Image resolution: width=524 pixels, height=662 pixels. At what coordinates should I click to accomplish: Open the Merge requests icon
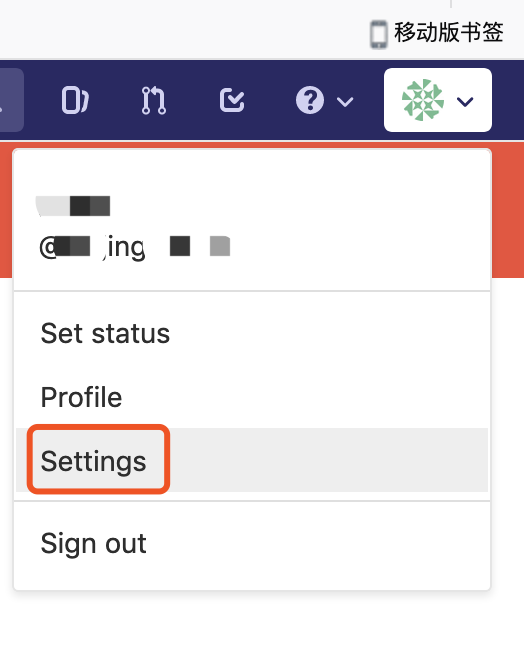pyautogui.click(x=153, y=100)
